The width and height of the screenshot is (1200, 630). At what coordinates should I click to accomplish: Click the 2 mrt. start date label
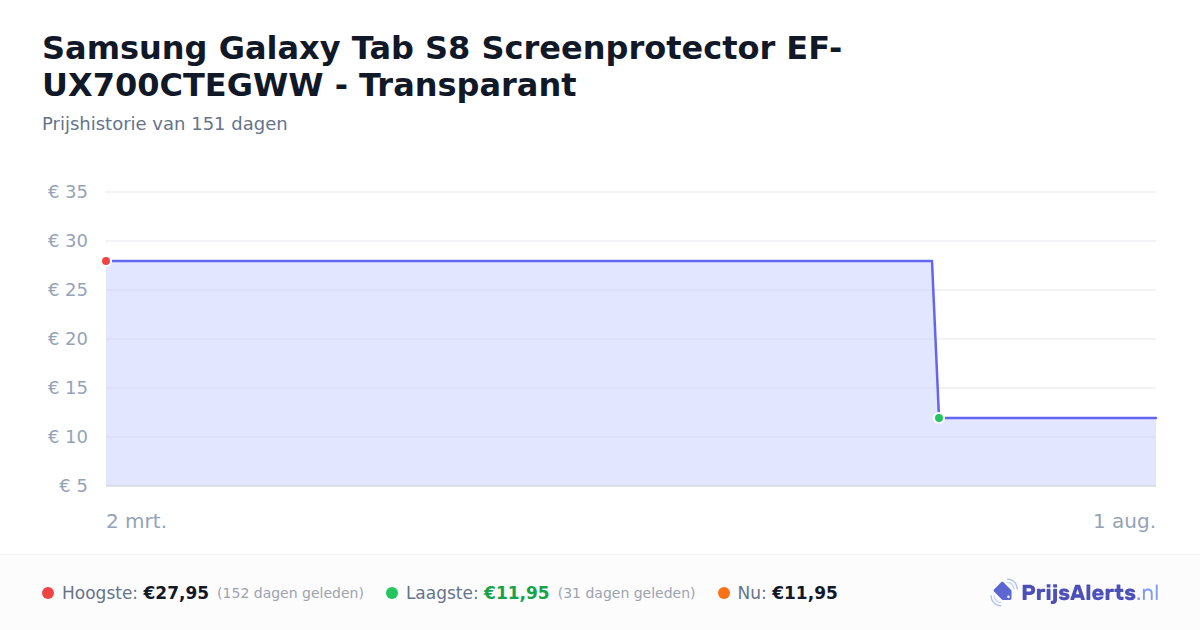[x=137, y=521]
